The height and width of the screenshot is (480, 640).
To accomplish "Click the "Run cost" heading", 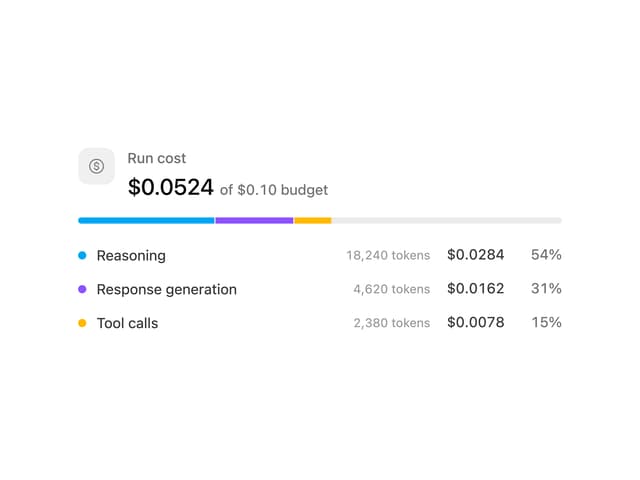I will (x=157, y=158).
